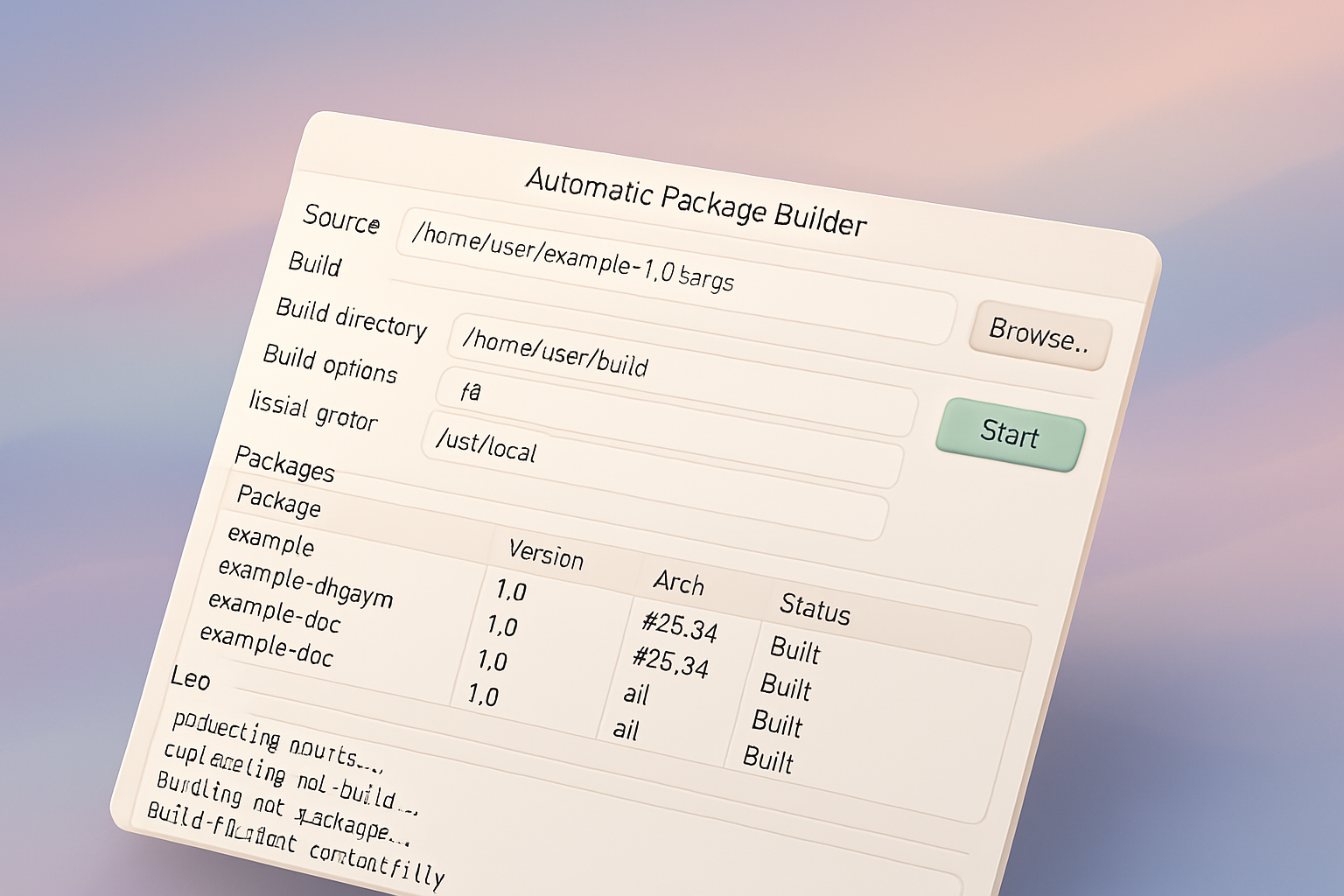Click the last log line starting "Build-"
The height and width of the screenshot is (896, 1344).
pos(296,844)
